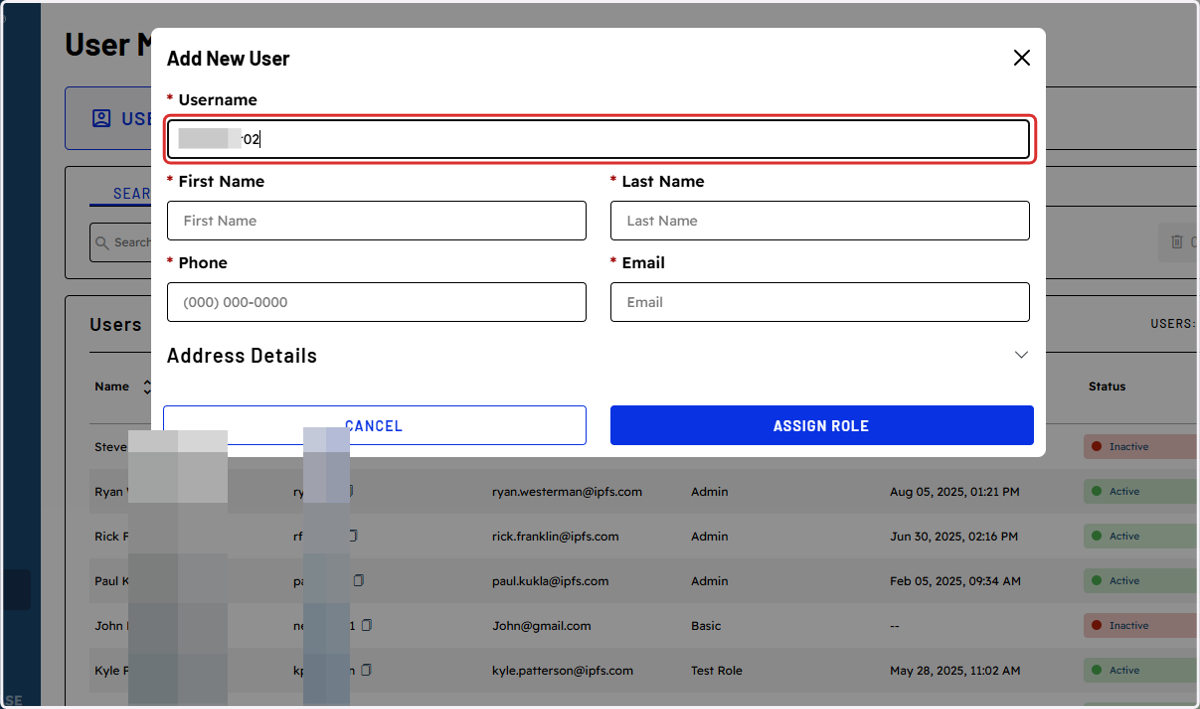1200x709 pixels.
Task: Click the Username input field
Action: click(598, 140)
